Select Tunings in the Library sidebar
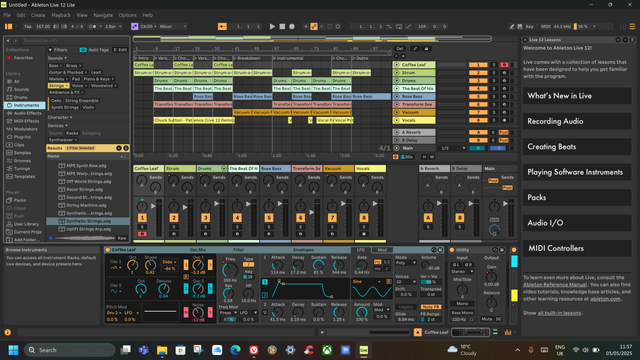640x360 pixels. coord(22,169)
